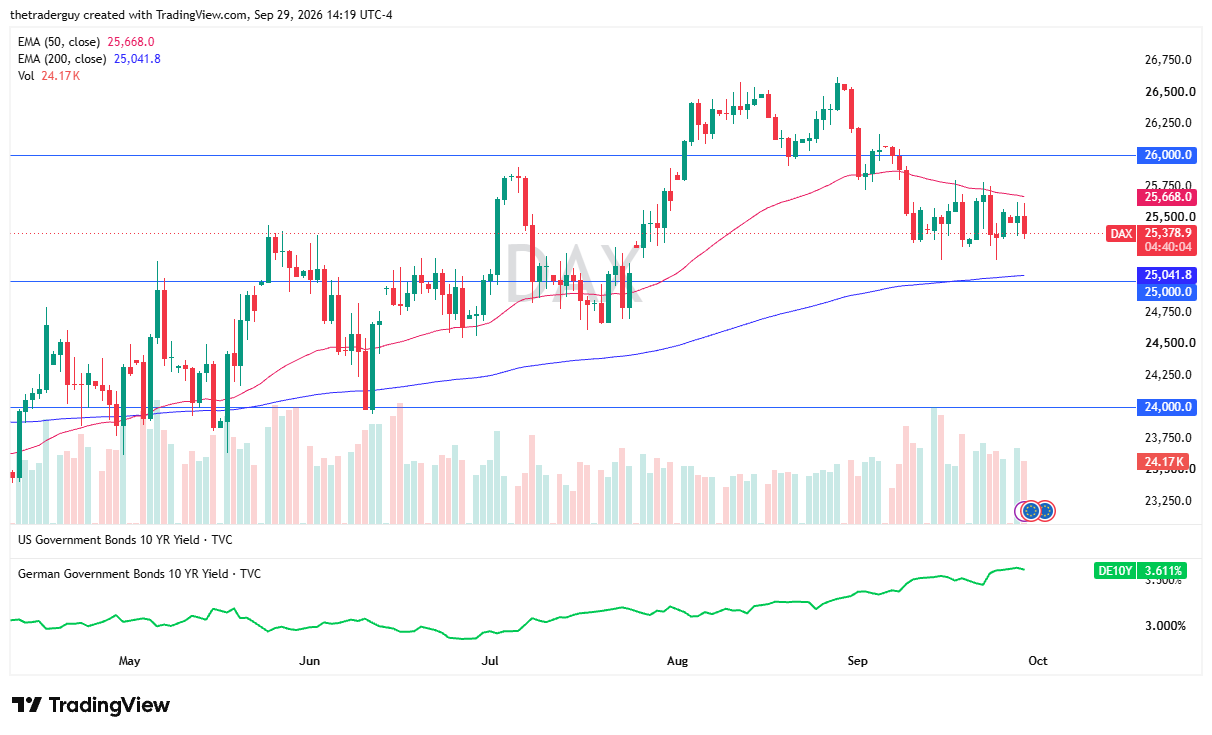Click the 25,378.9 last price tag
1212x735 pixels.
1166,233
